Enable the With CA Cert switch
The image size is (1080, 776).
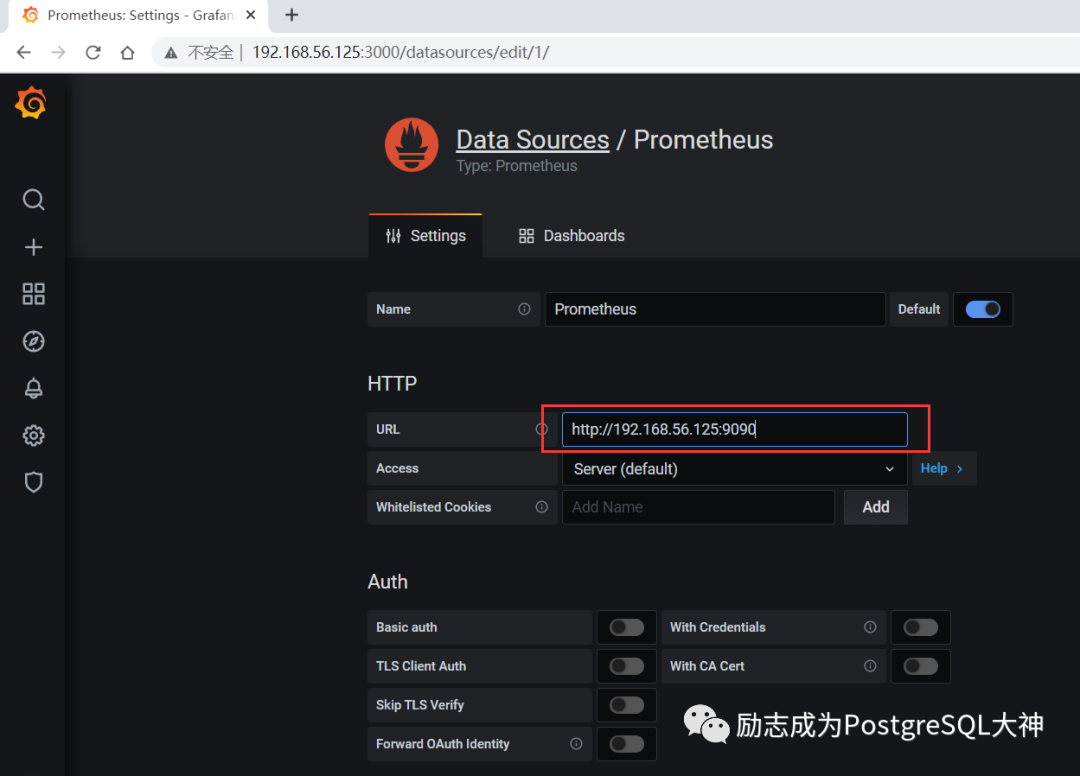(x=921, y=666)
